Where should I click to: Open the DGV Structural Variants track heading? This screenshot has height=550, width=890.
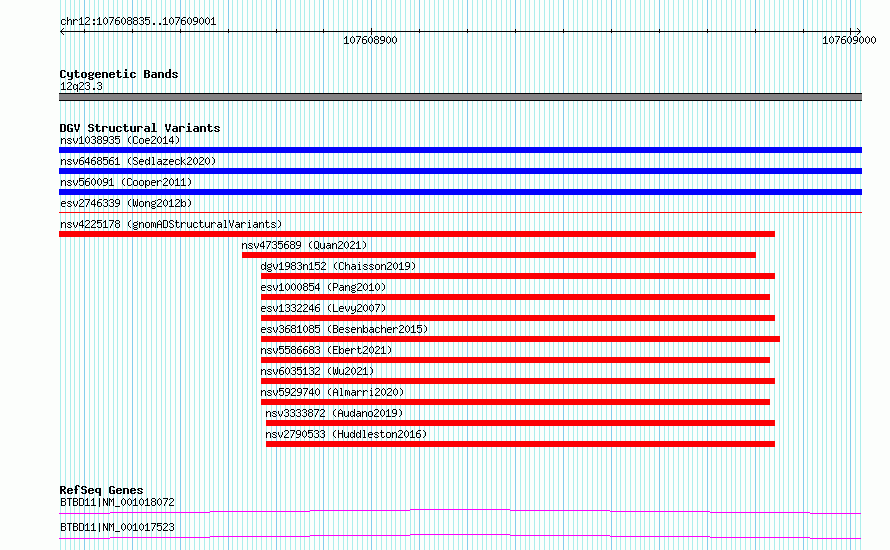(x=140, y=128)
